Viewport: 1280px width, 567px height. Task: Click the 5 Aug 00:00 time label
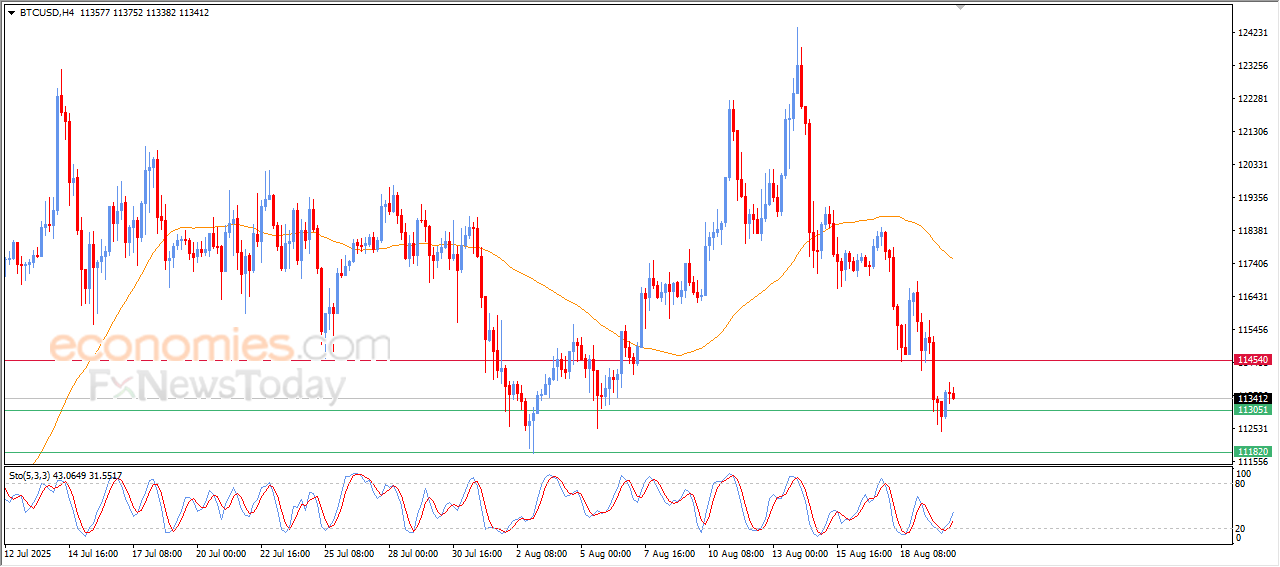(x=604, y=552)
